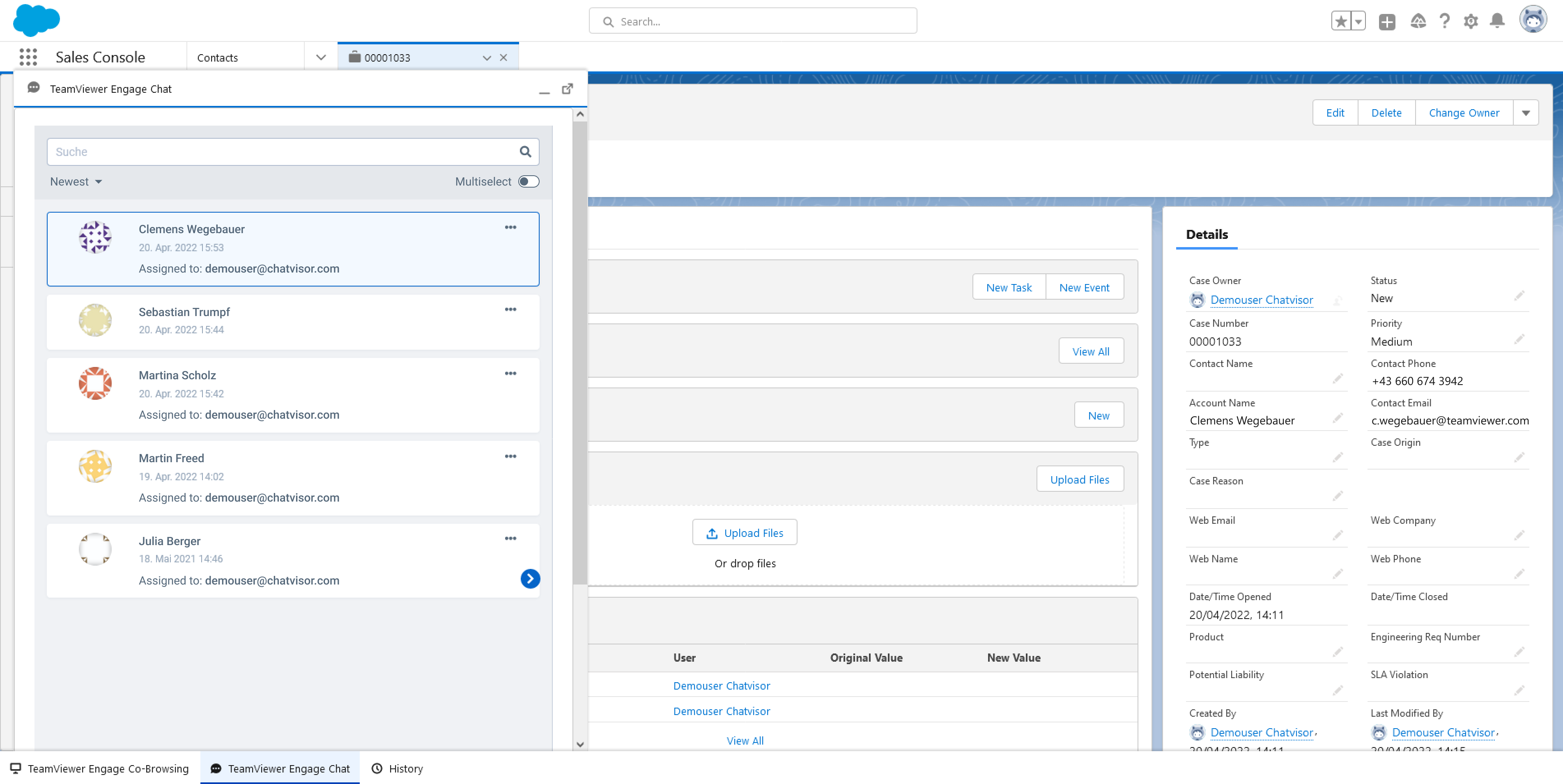Open the Created By Demouser Chatvisor link
1563x784 pixels.
tap(1262, 732)
